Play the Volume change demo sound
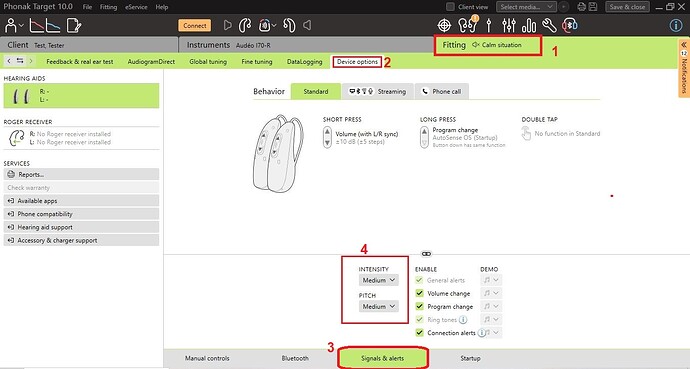 pyautogui.click(x=487, y=293)
